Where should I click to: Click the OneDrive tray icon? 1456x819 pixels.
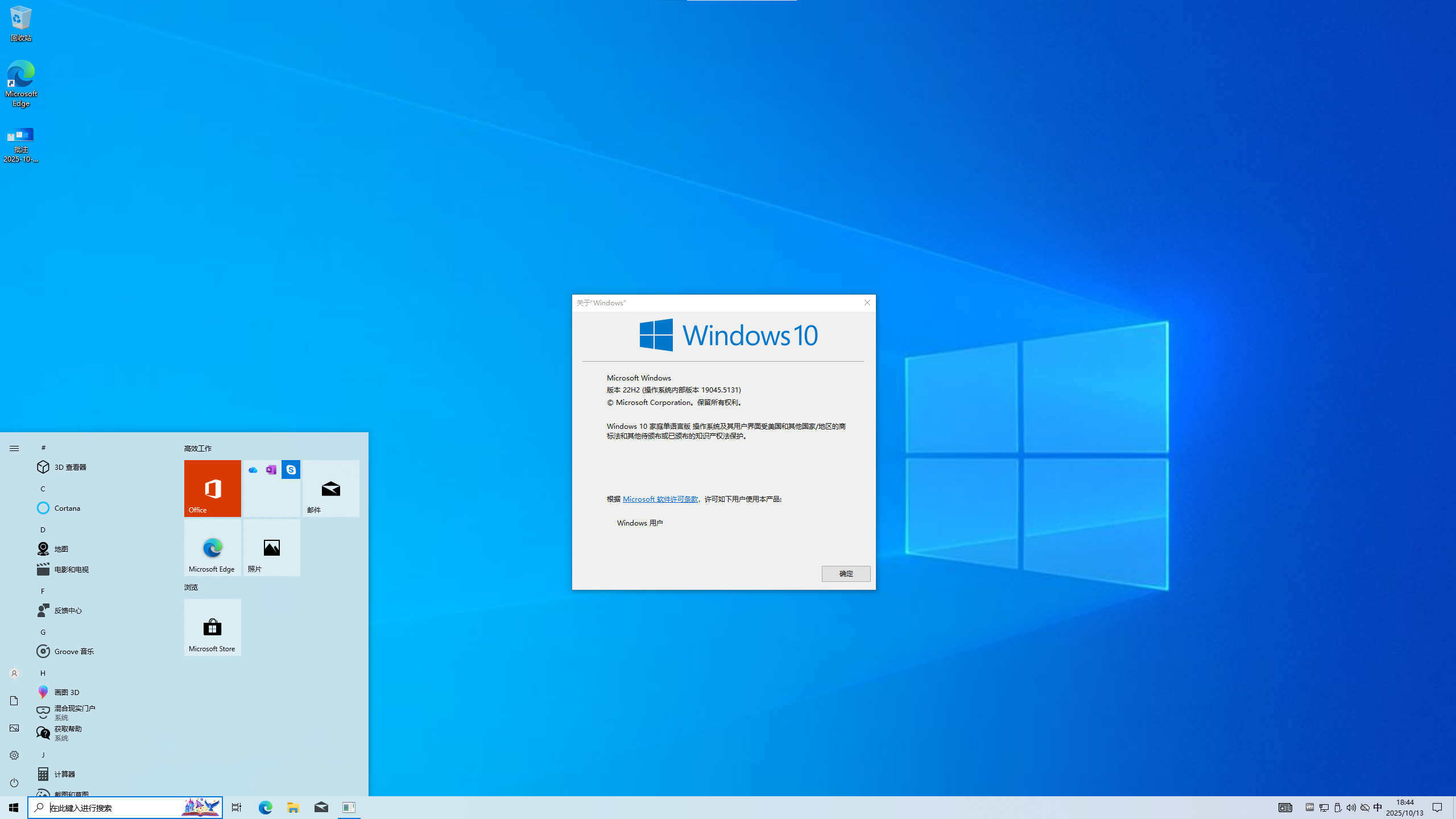(1365, 808)
